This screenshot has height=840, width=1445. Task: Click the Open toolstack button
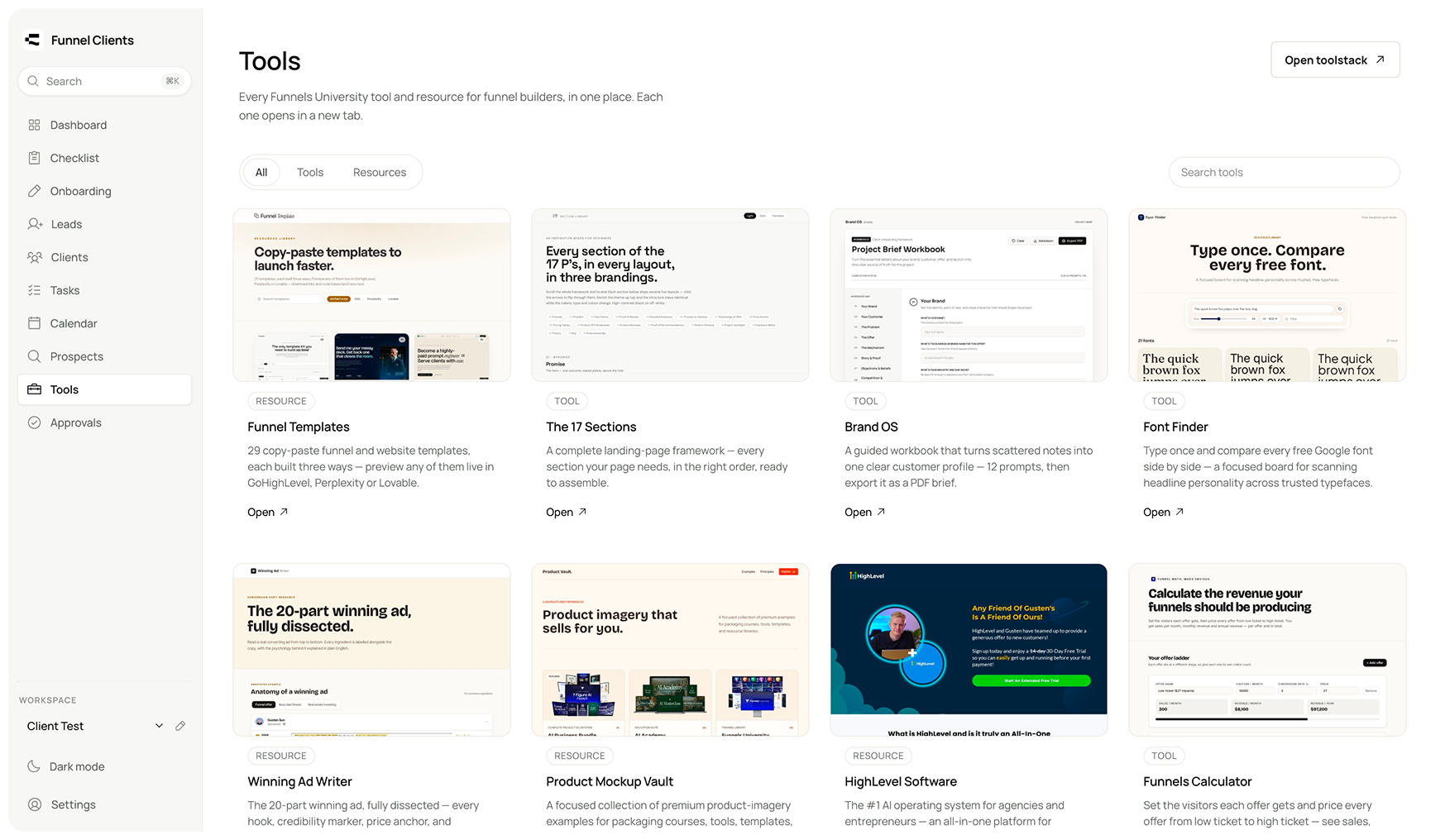1335,60
